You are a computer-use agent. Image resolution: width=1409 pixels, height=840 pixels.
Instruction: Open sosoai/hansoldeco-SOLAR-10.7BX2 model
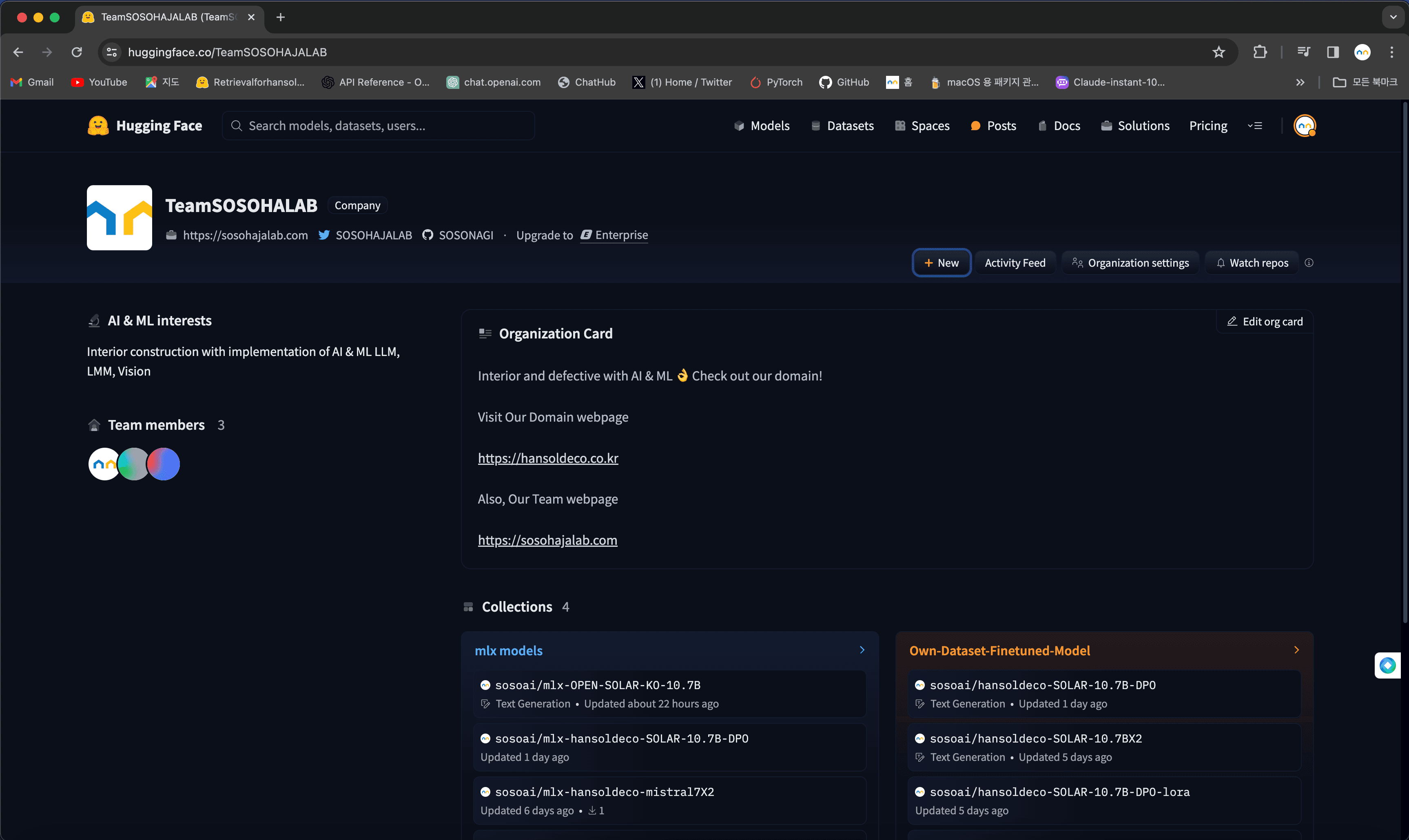[x=1104, y=747]
